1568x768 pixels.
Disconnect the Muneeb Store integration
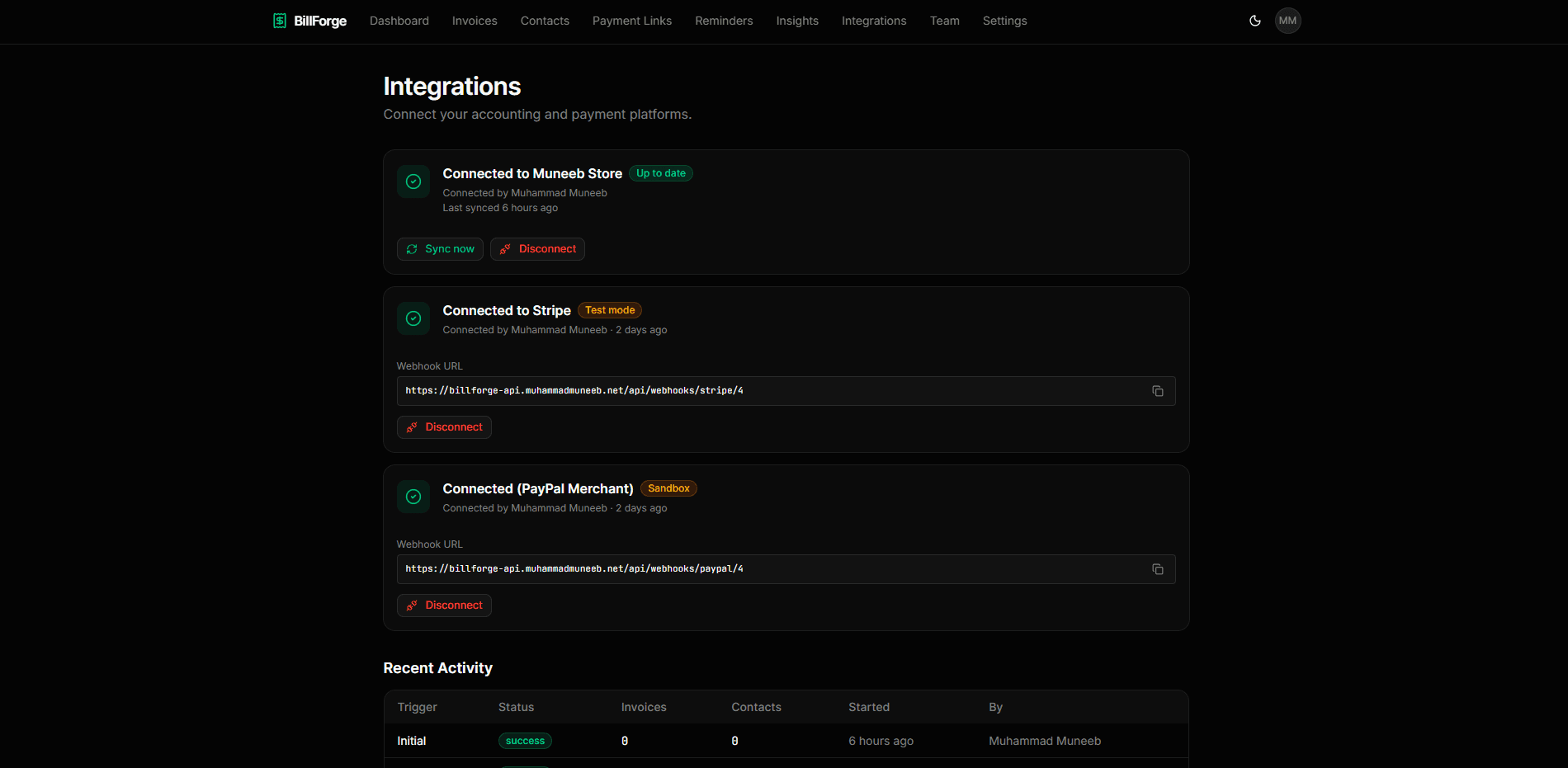click(x=537, y=249)
